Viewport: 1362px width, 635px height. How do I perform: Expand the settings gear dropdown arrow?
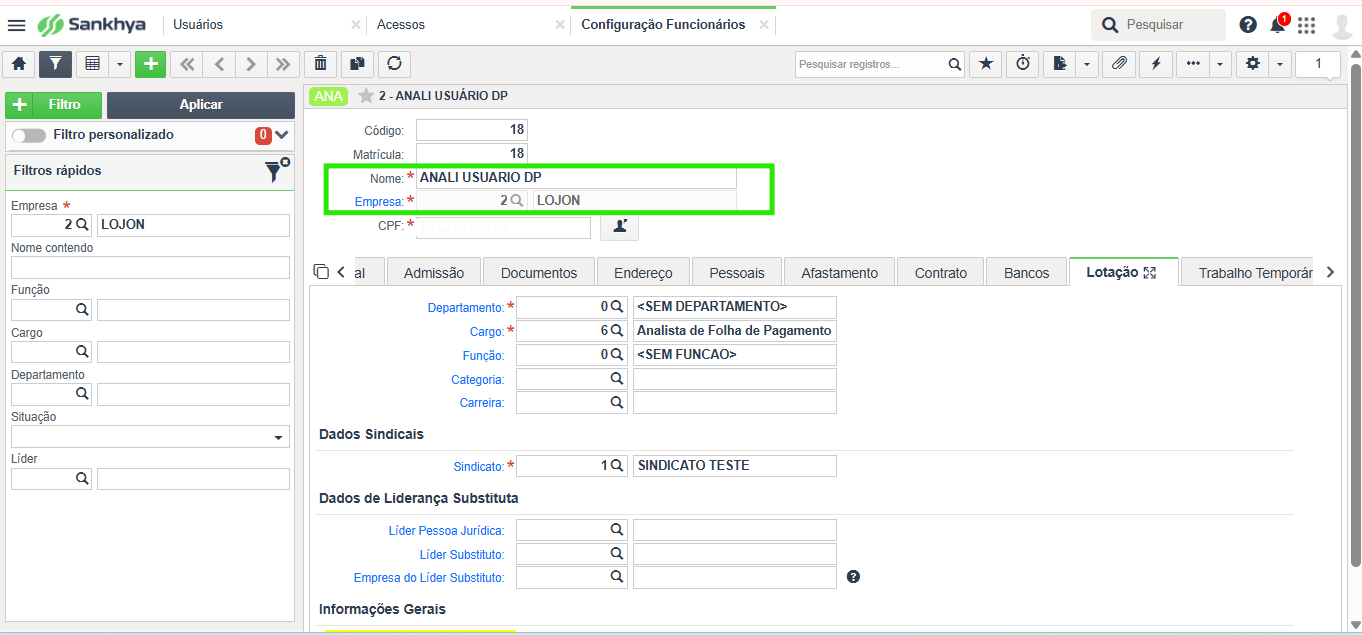[x=1281, y=64]
